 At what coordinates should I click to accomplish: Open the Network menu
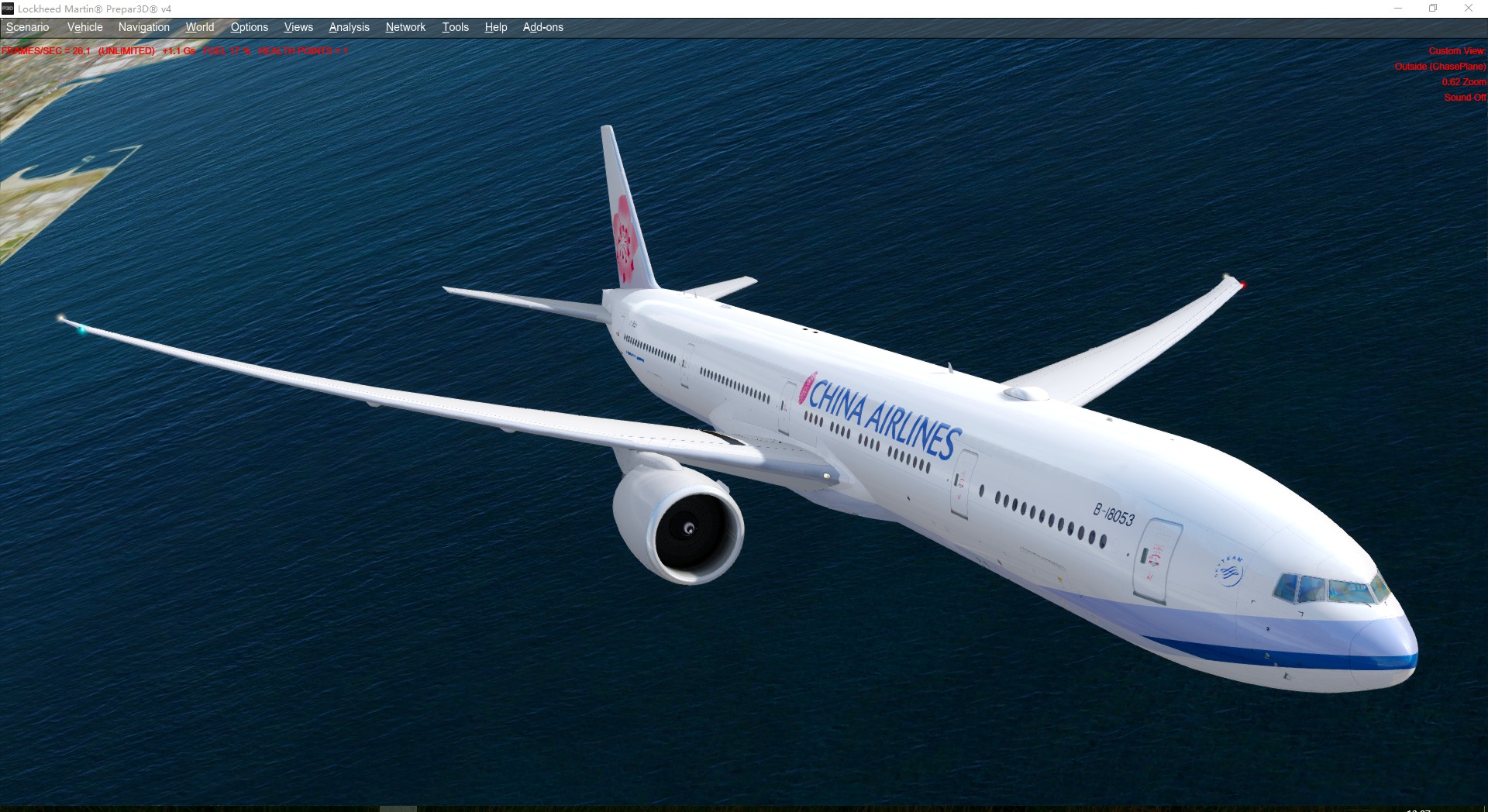tap(405, 27)
